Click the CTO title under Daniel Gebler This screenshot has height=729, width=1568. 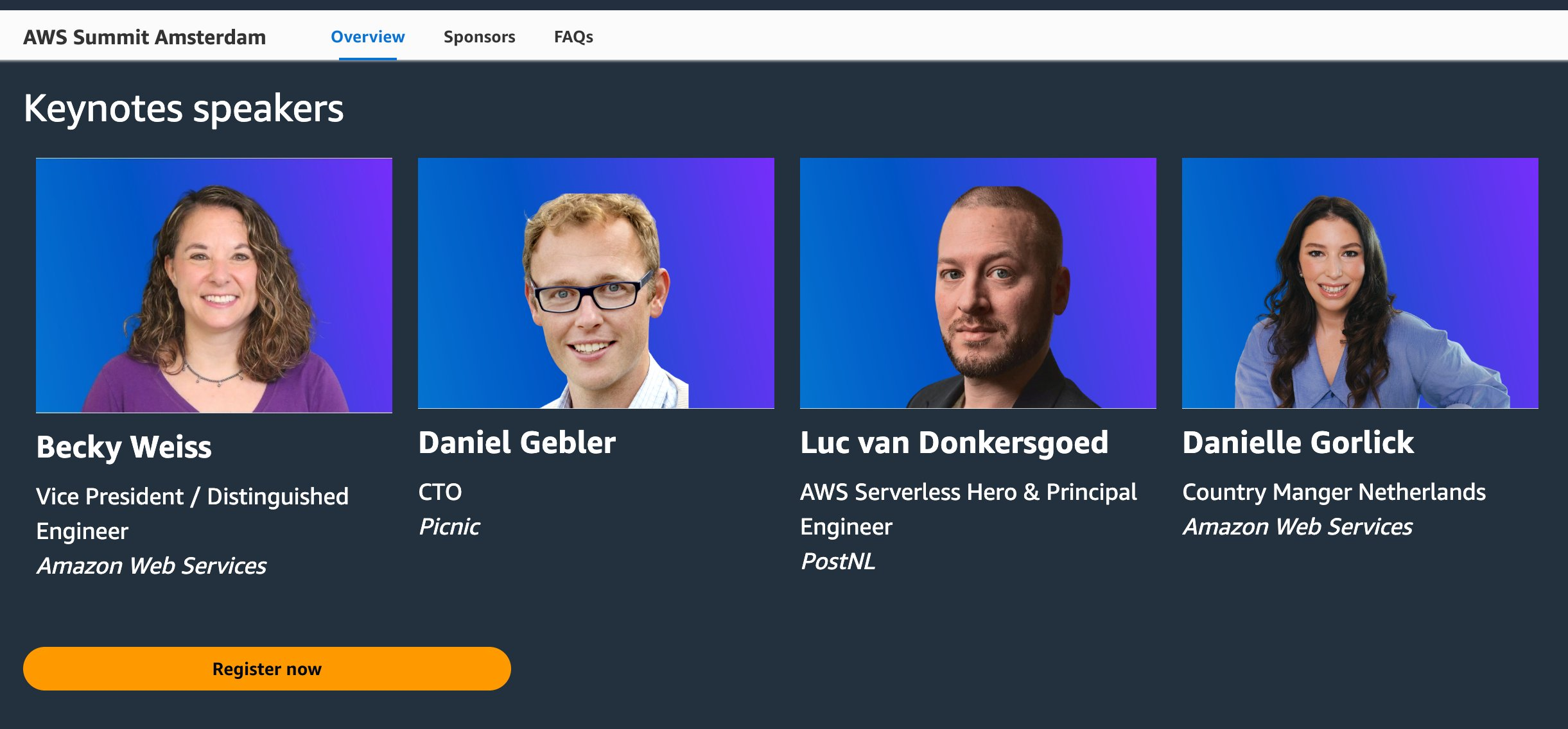pyautogui.click(x=440, y=492)
